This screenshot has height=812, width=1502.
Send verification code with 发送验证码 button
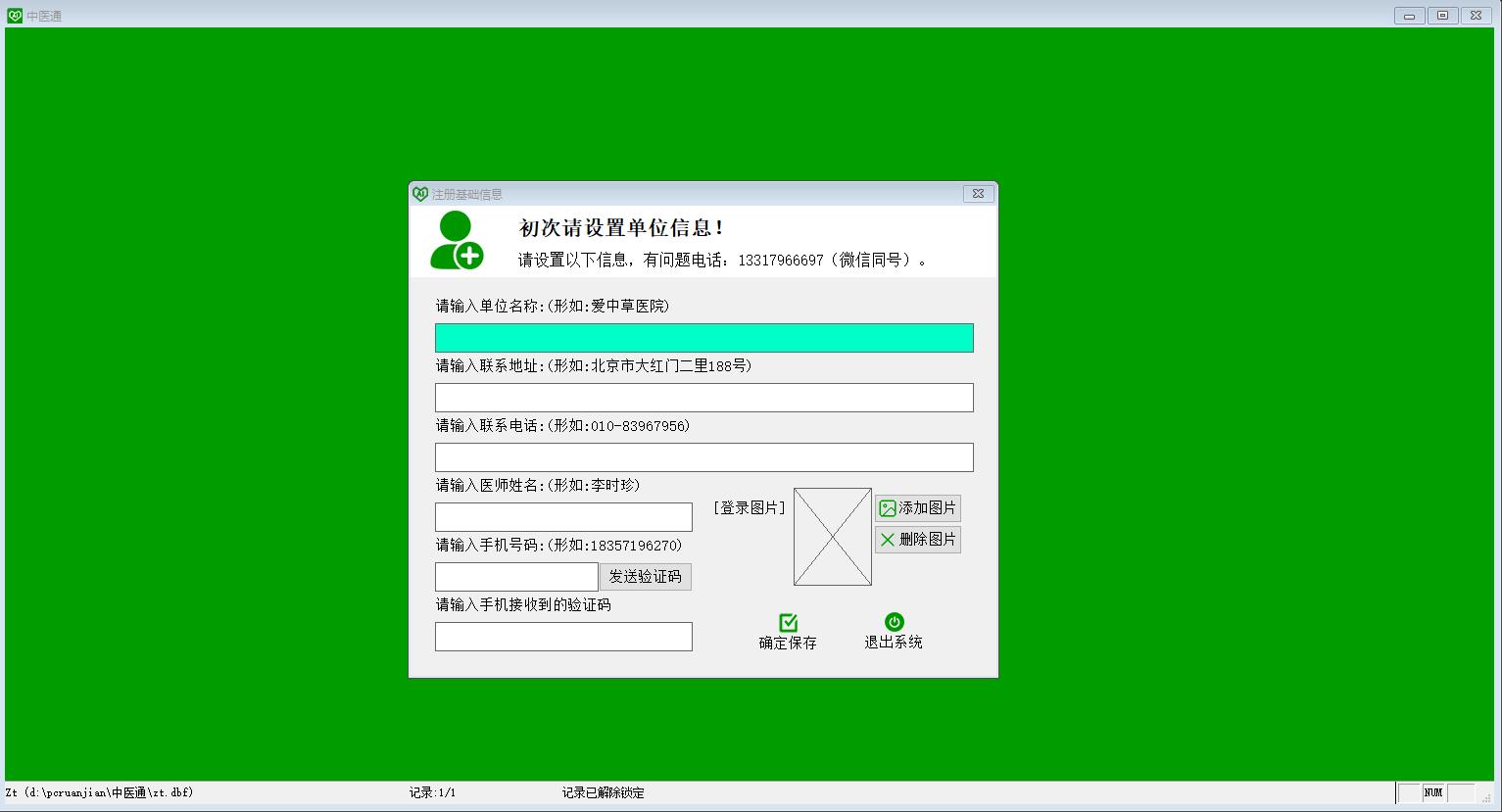point(645,577)
